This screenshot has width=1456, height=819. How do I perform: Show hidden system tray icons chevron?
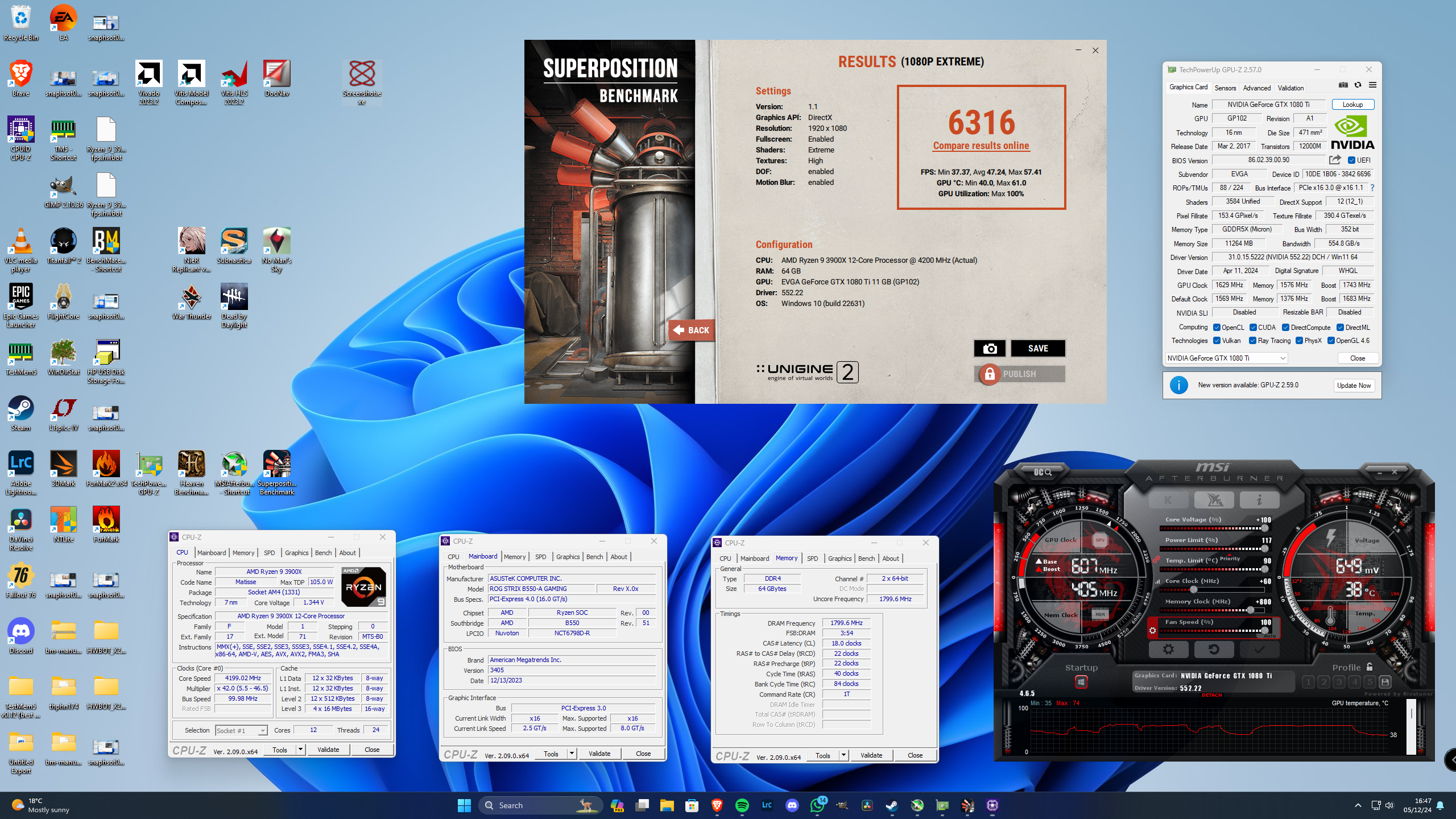click(x=1358, y=805)
